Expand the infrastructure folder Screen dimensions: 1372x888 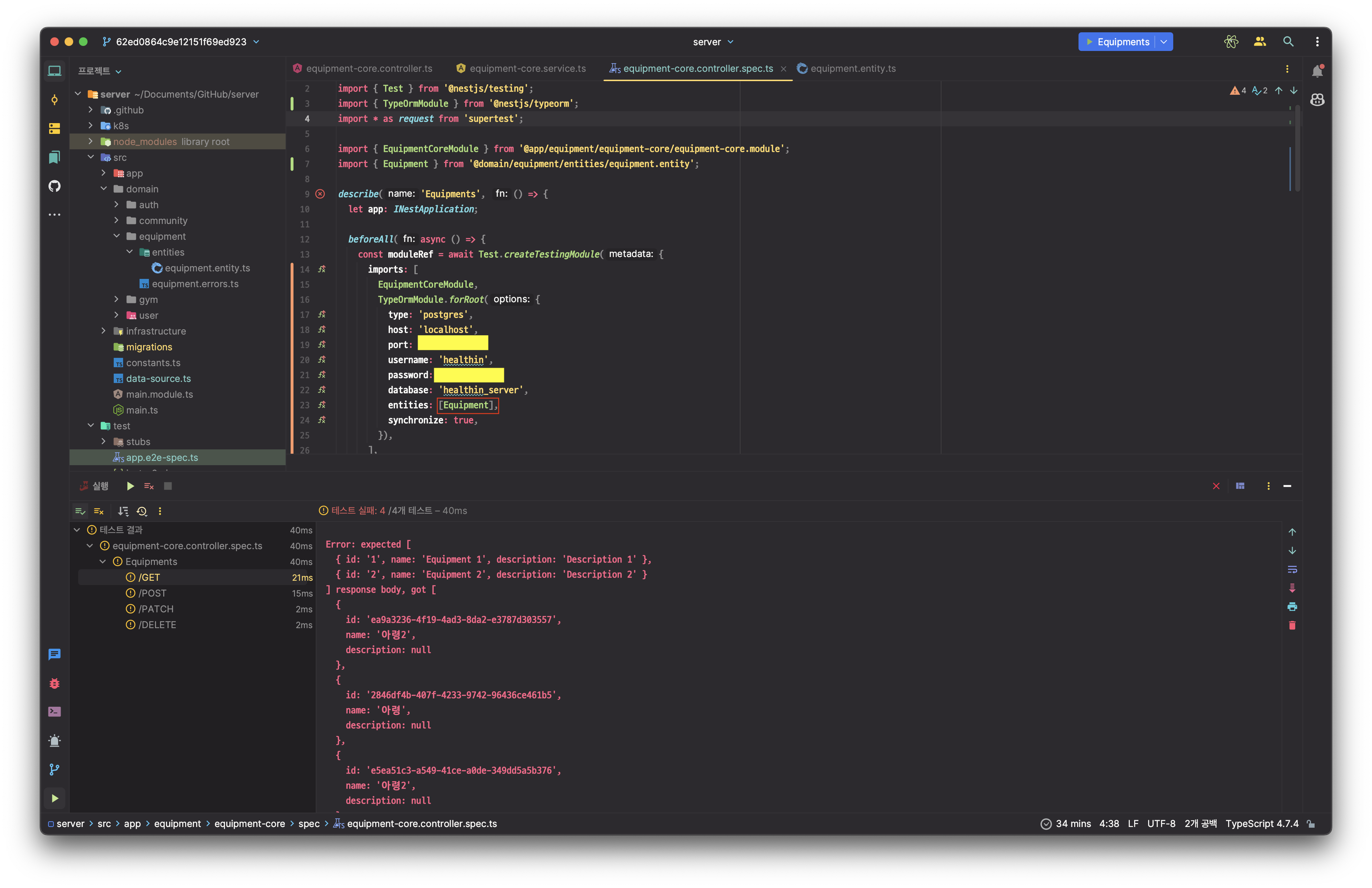coord(104,331)
